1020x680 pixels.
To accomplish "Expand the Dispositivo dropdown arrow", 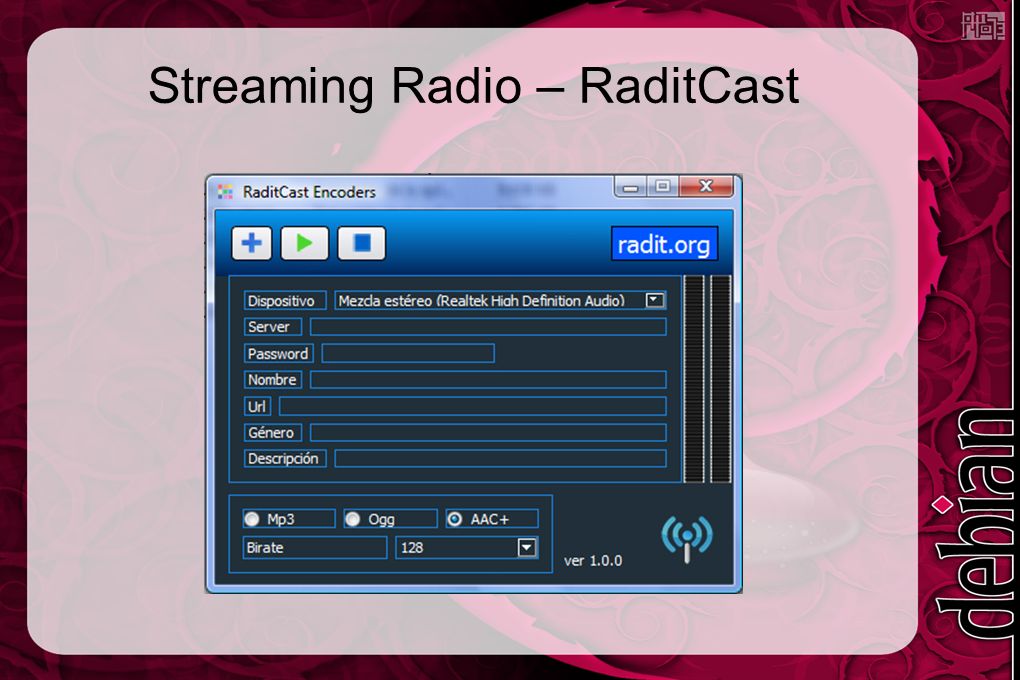I will click(654, 300).
